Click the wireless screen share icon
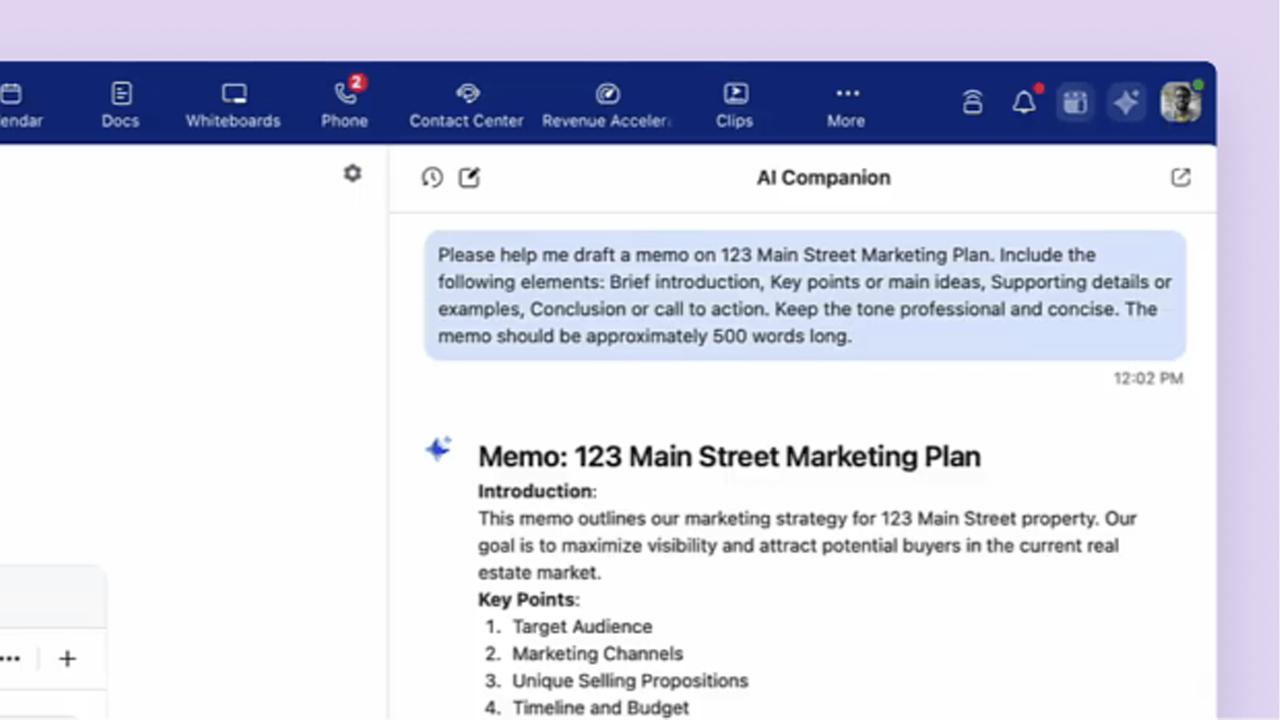The height and width of the screenshot is (720, 1280). (972, 102)
